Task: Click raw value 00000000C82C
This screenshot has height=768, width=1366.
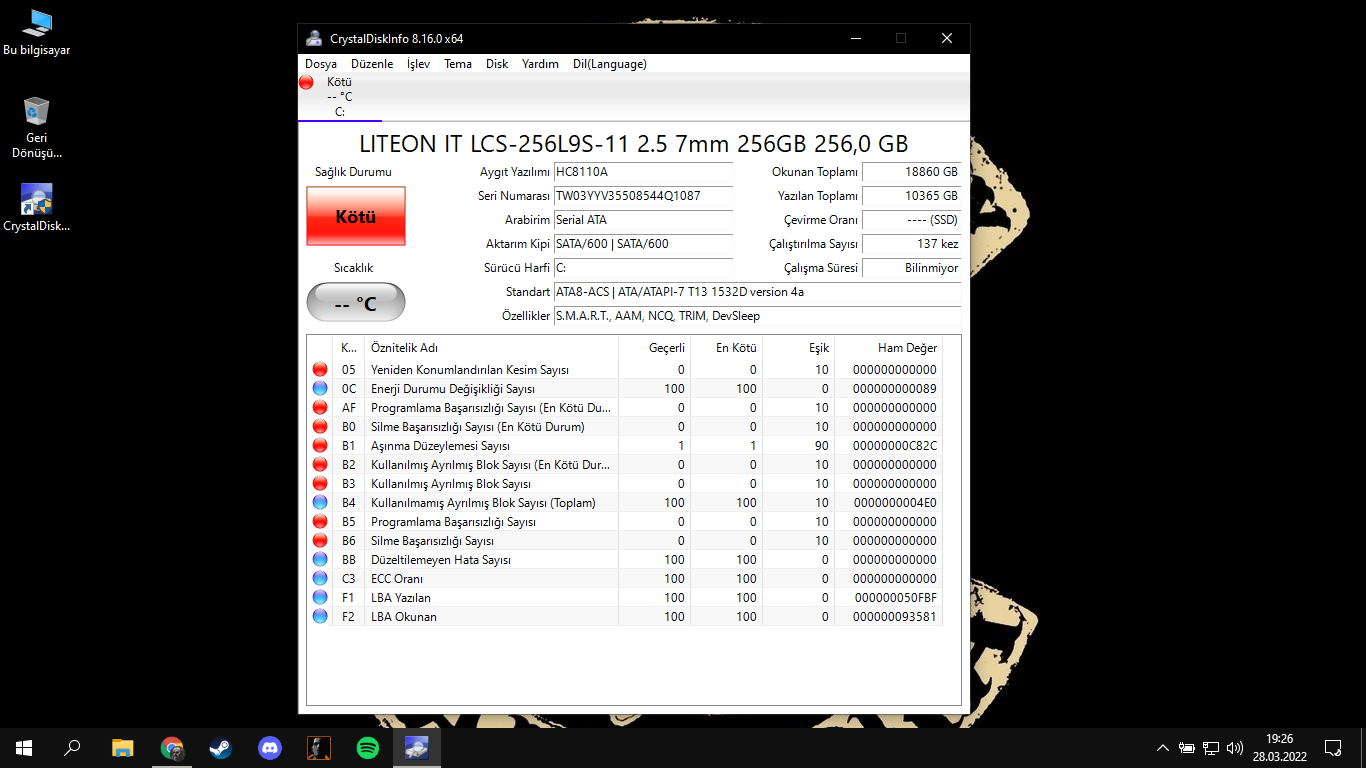Action: pyautogui.click(x=895, y=446)
